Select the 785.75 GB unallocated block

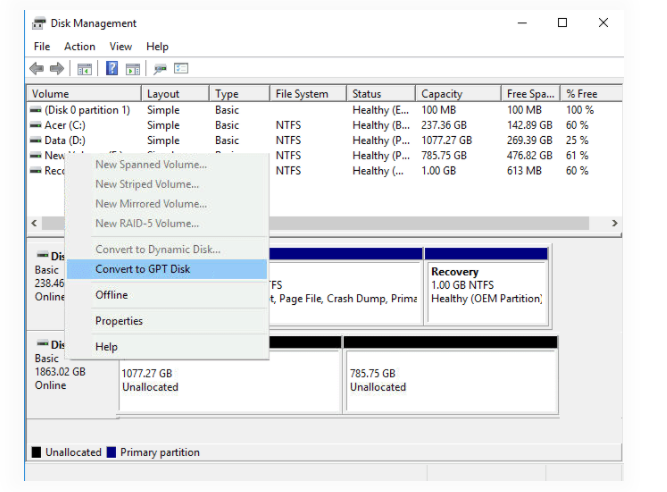point(450,379)
